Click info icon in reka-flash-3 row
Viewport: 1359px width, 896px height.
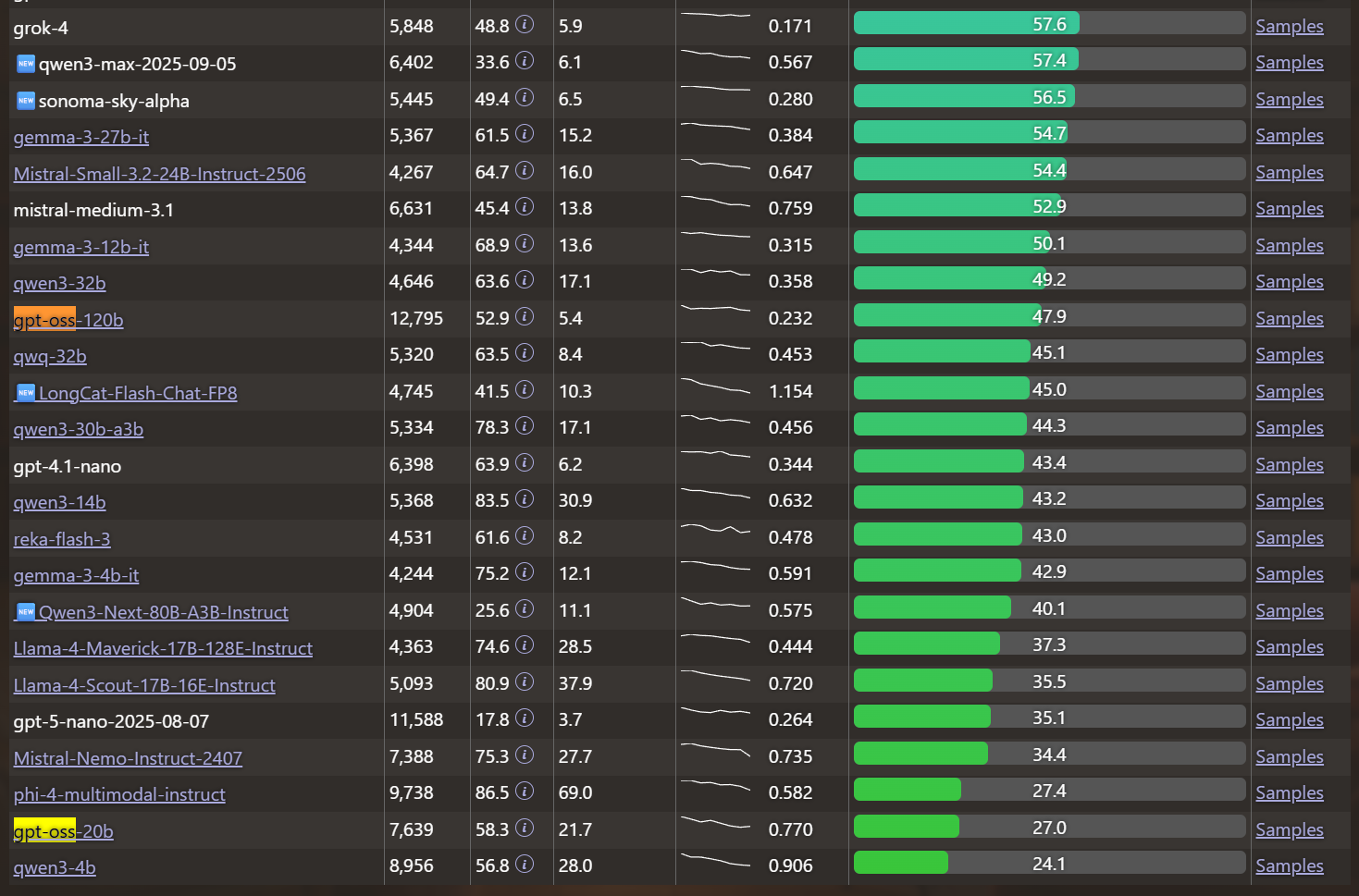[525, 535]
